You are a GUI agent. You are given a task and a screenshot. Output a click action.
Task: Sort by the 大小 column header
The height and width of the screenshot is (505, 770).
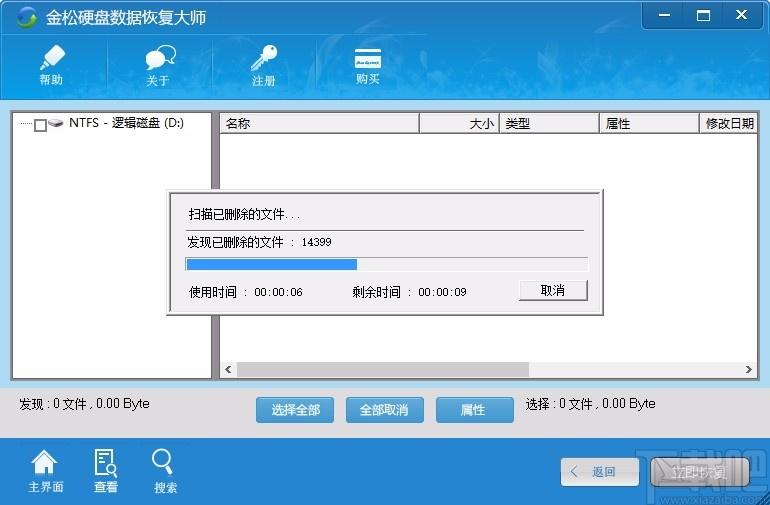[460, 123]
